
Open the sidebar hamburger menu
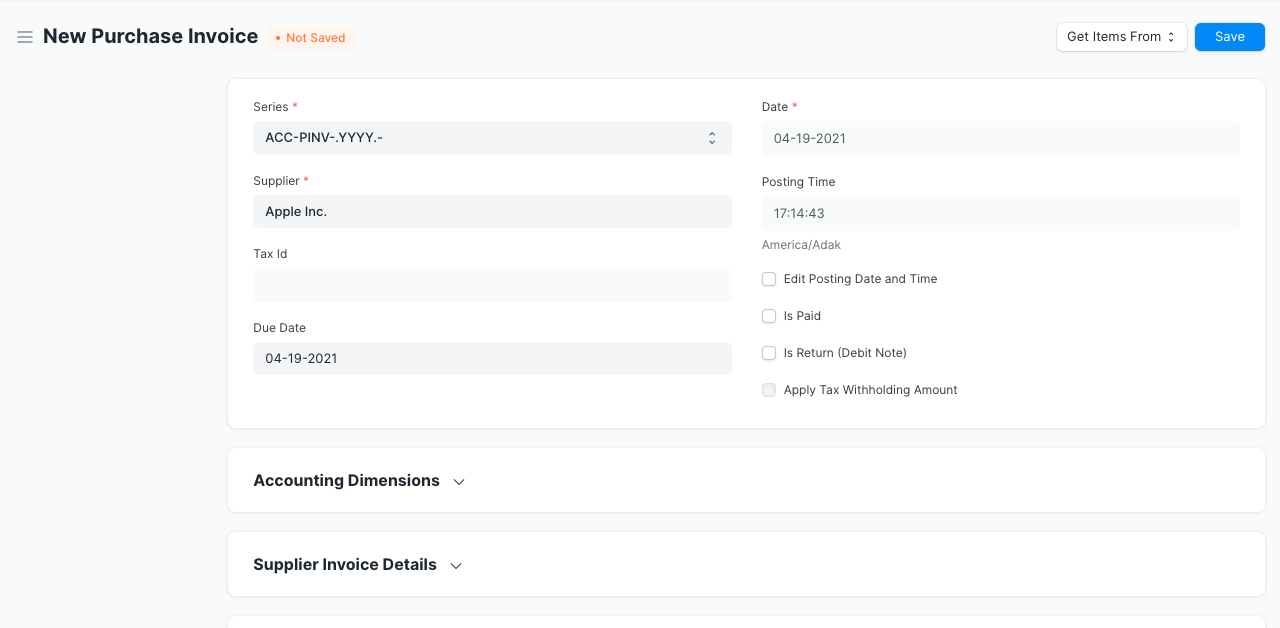[x=25, y=36]
